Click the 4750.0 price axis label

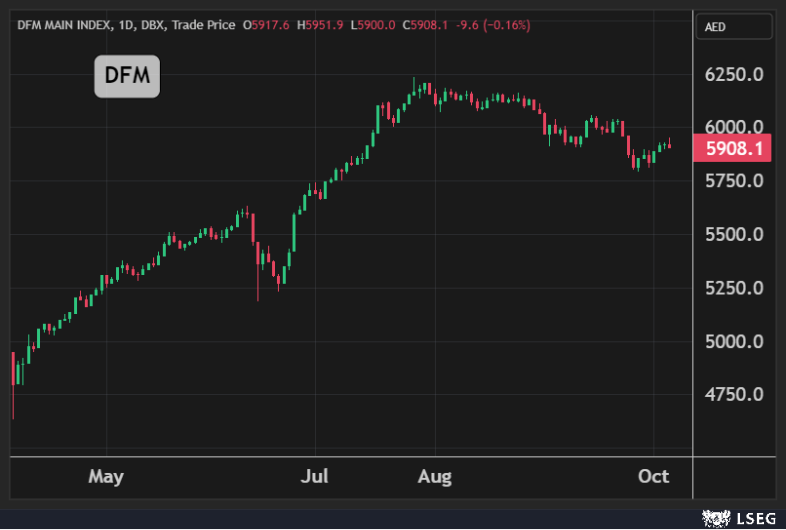(x=735, y=394)
